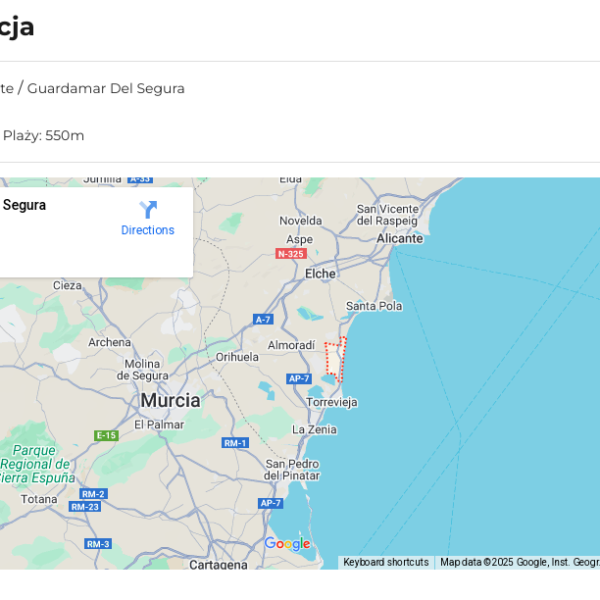Click the Segura title in map card
The image size is (600, 600).
tap(24, 205)
